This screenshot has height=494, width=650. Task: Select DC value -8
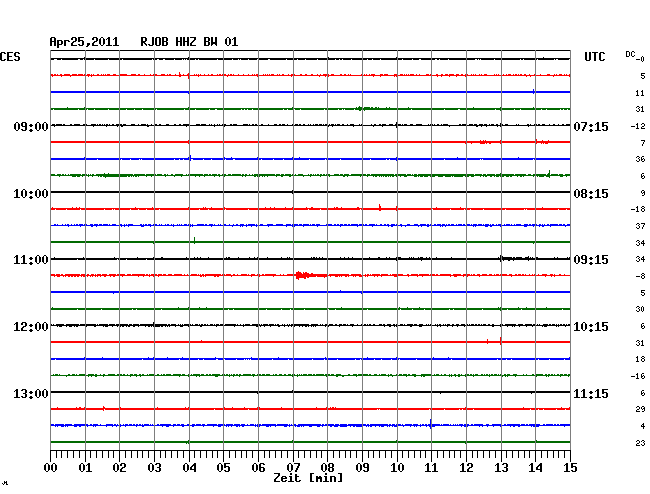(640, 276)
